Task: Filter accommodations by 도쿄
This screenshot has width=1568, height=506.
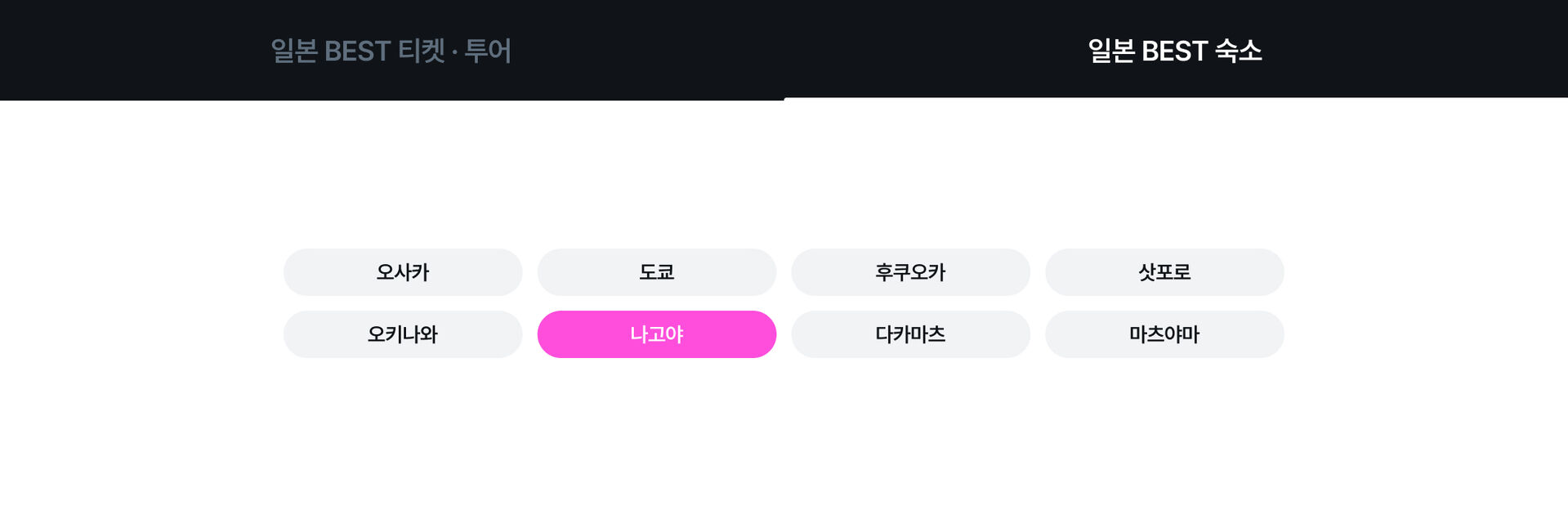Action: pos(656,272)
